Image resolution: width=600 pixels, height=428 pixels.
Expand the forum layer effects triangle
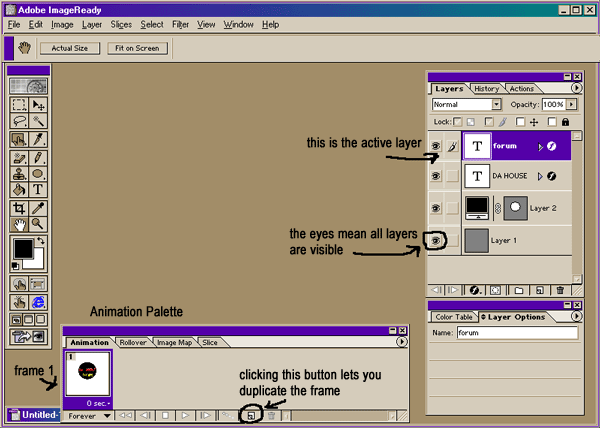(x=539, y=146)
